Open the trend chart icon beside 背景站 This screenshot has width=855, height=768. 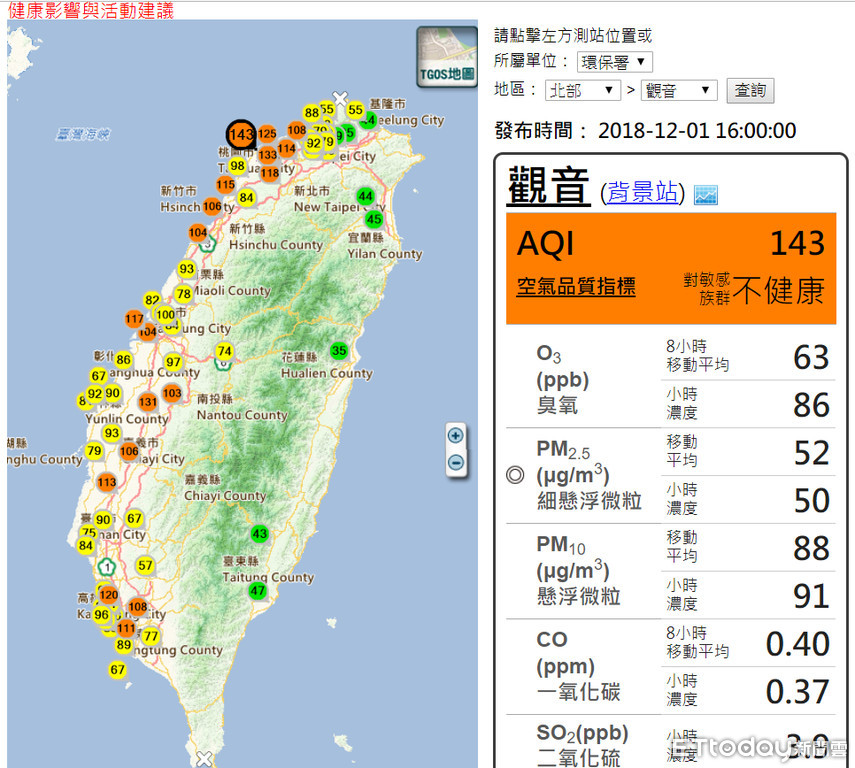pyautogui.click(x=706, y=194)
